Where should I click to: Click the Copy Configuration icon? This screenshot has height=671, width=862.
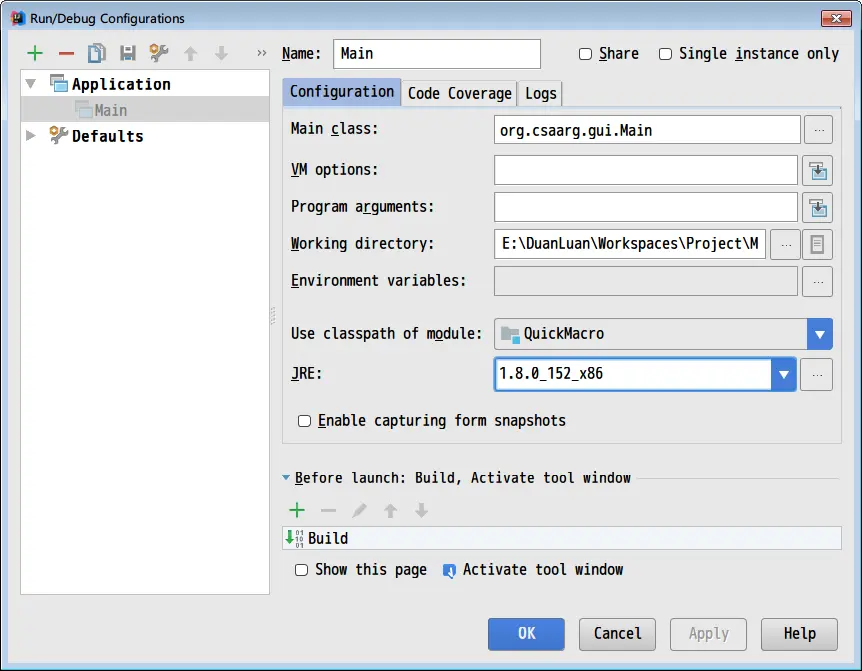click(x=96, y=54)
